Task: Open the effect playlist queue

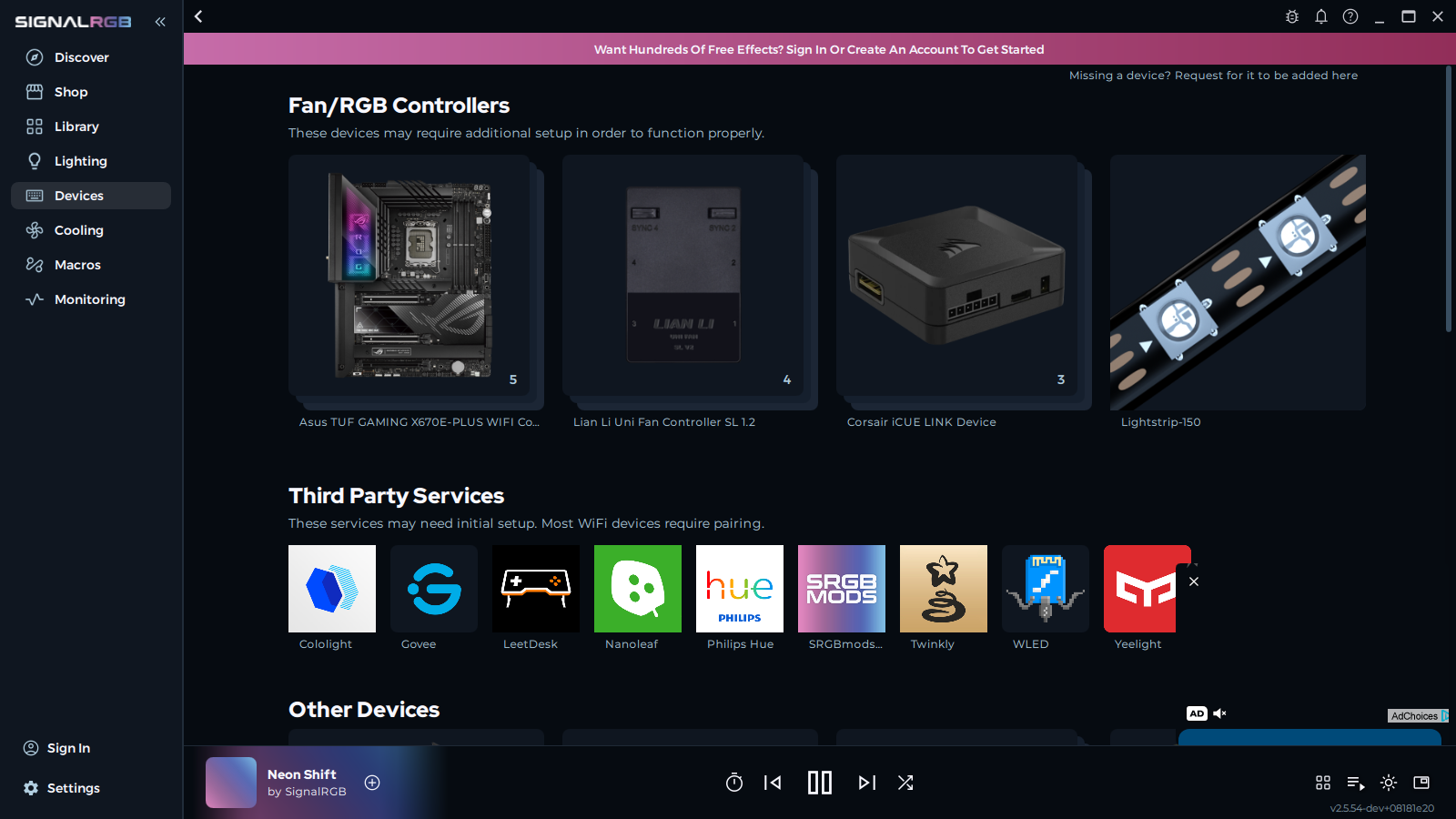Action: tap(1355, 782)
